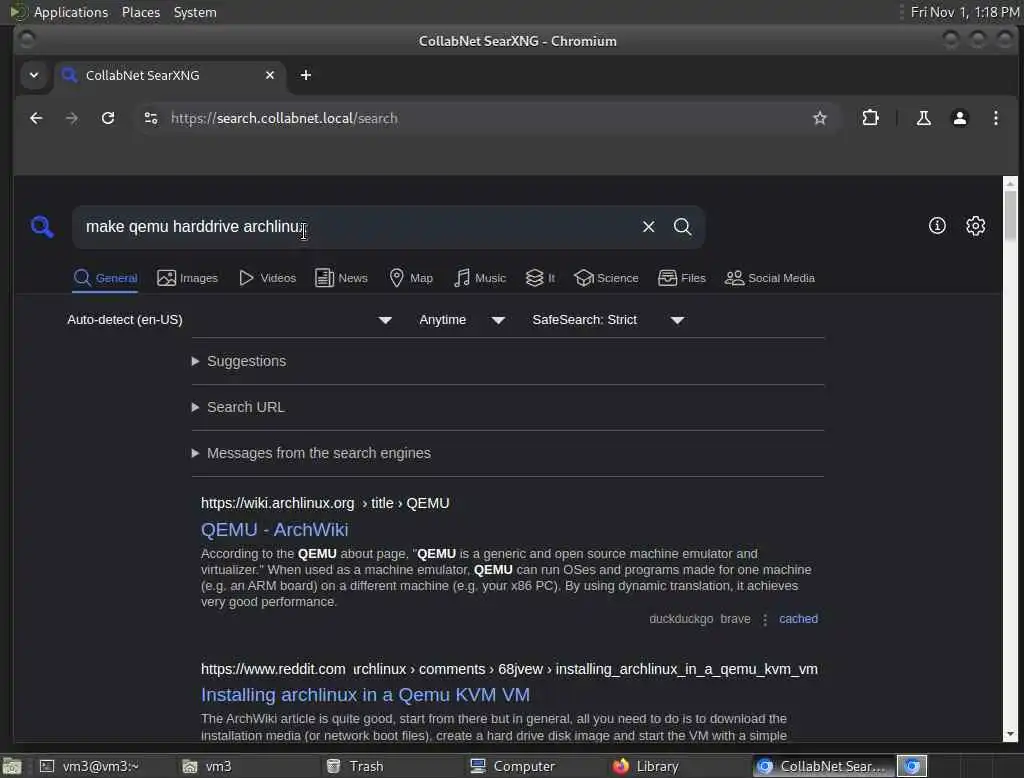
Task: Select CollabNet SearXNG taskbar item
Action: [x=823, y=766]
